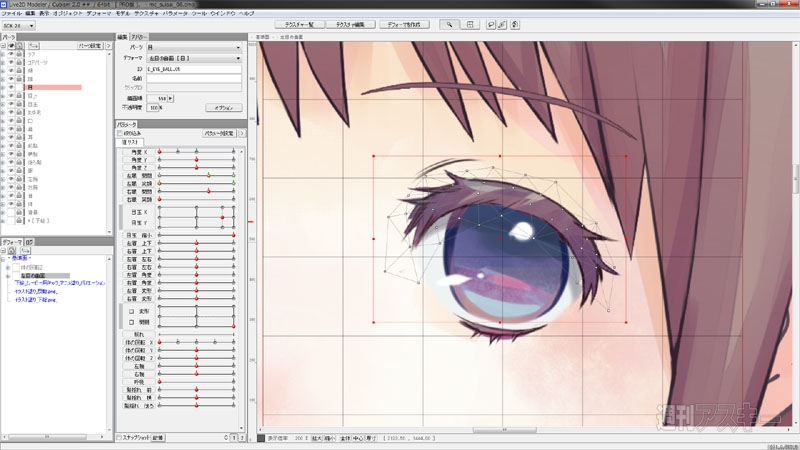
Task: Click the 中心 center button in the status bar
Action: 358,438
